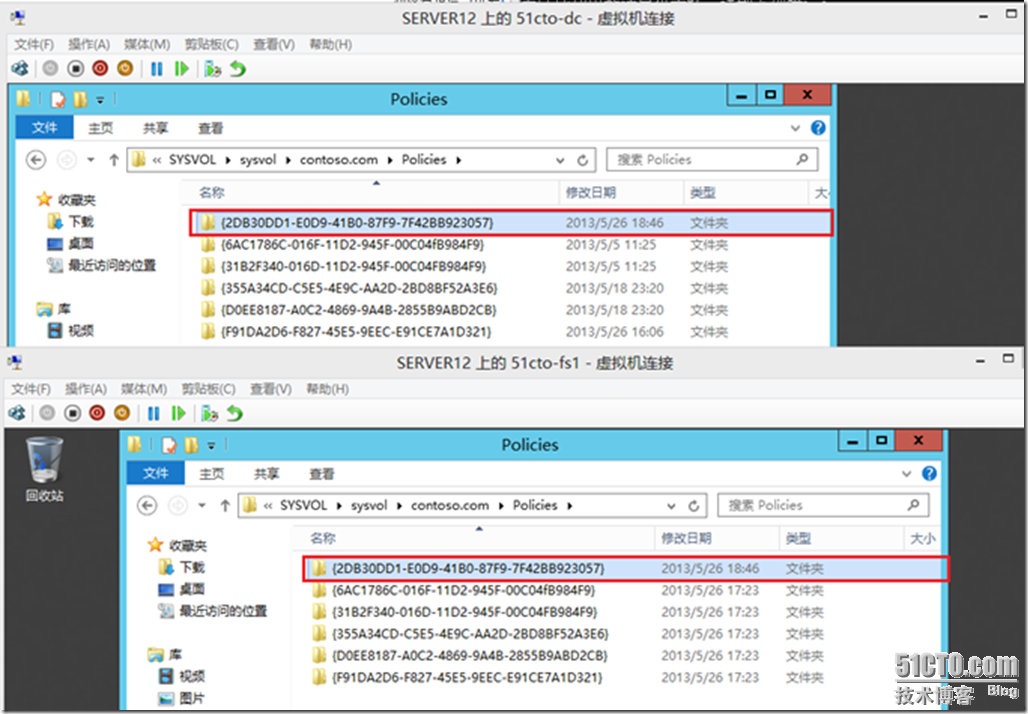Click Reset play icon in 51cto-fs1 toolbar
This screenshot has height=714, width=1028.
178,413
